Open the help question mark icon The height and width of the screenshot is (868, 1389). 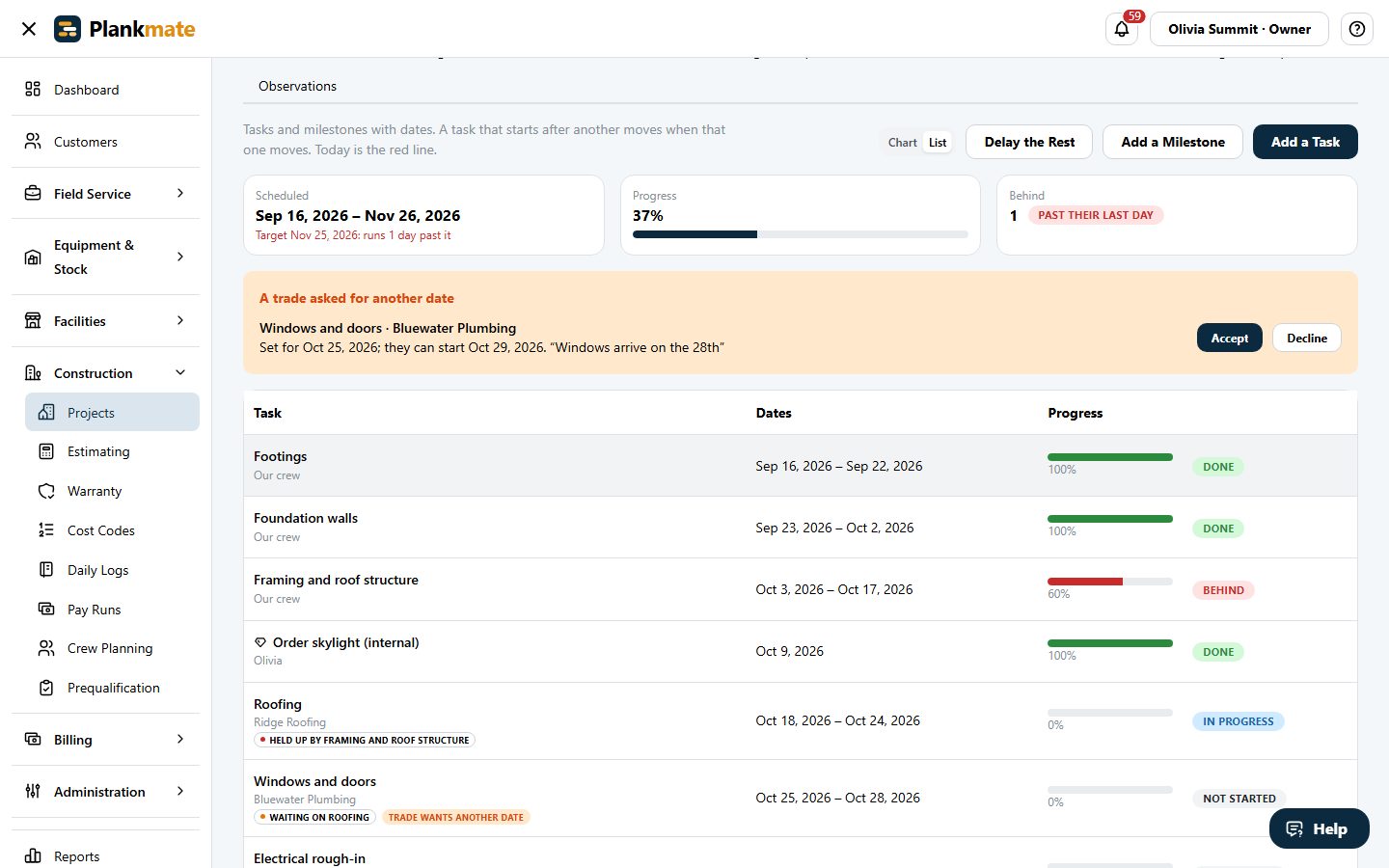[x=1357, y=29]
